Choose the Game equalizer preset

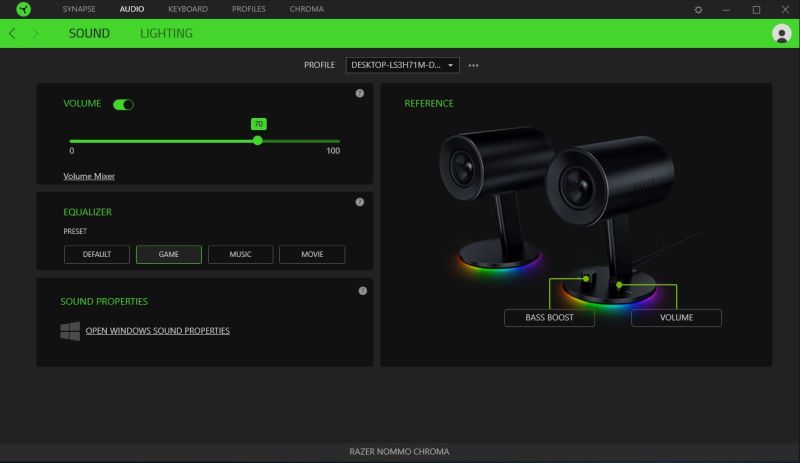[x=168, y=254]
